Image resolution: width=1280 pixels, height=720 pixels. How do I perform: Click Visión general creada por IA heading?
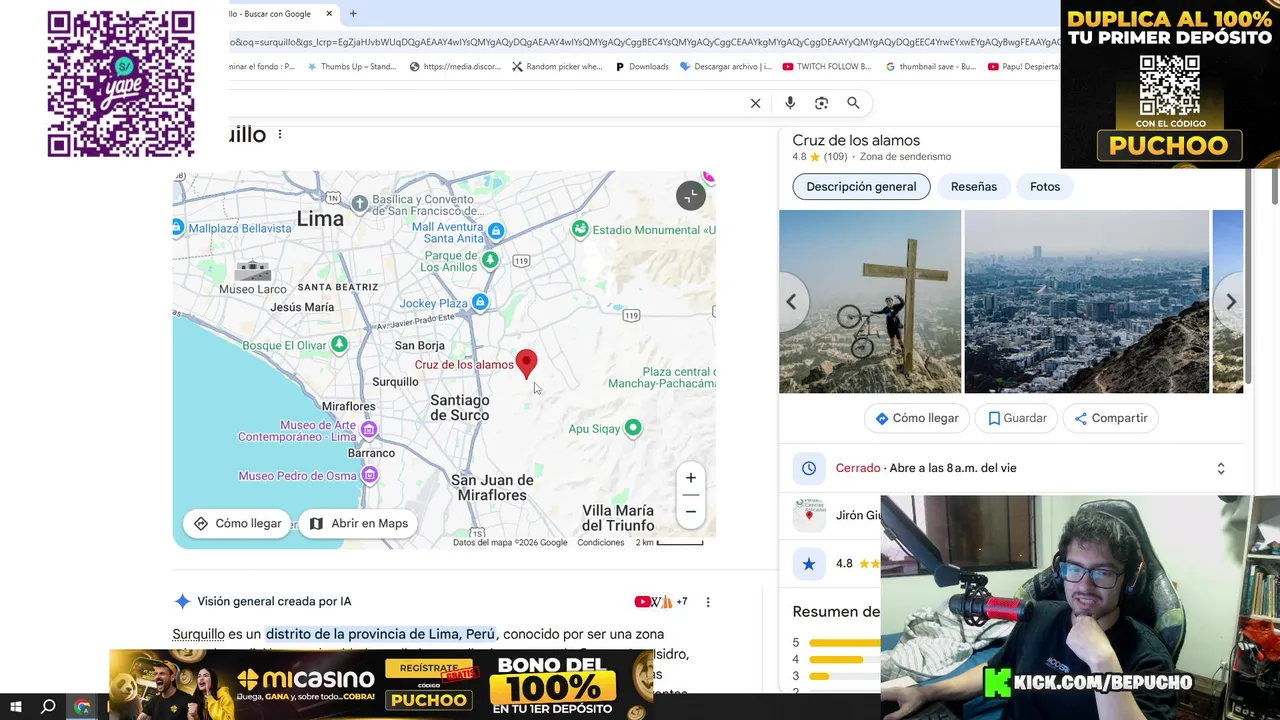(274, 602)
